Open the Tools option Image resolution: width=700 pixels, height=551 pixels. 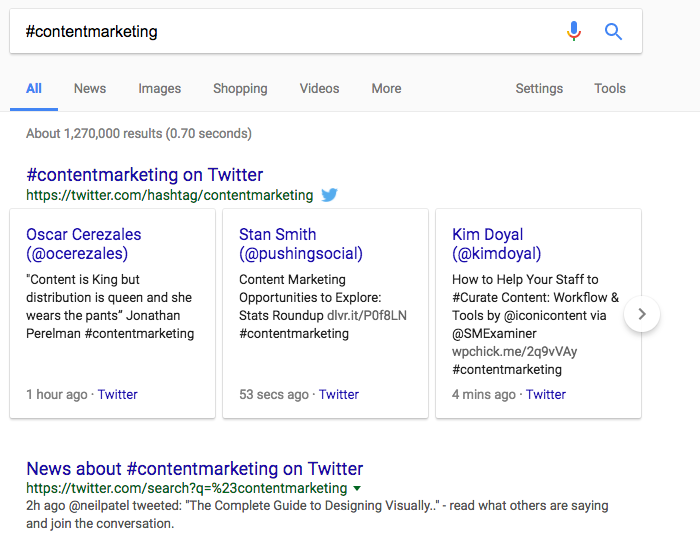click(609, 88)
